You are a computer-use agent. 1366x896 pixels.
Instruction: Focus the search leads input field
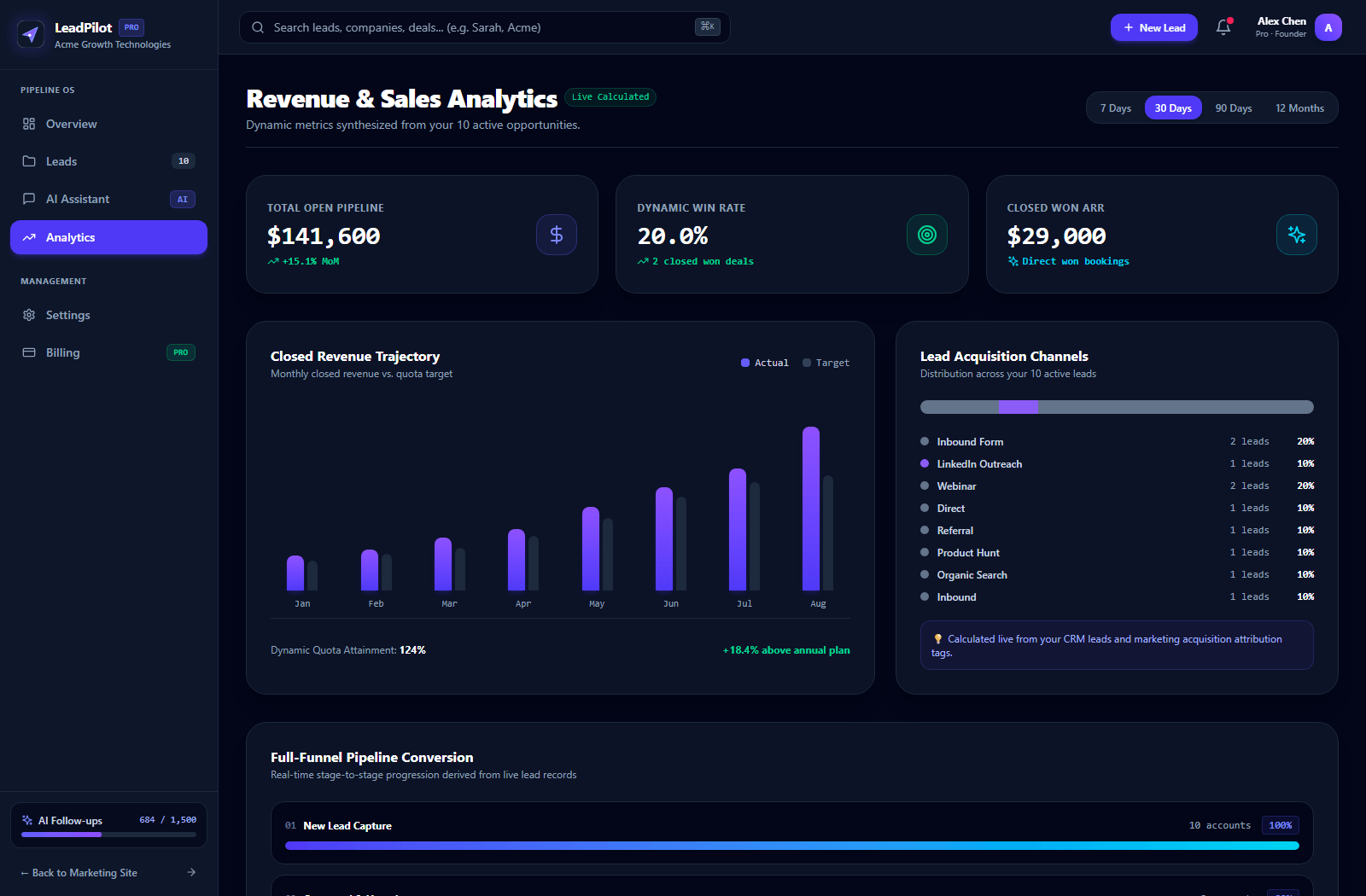(x=485, y=27)
